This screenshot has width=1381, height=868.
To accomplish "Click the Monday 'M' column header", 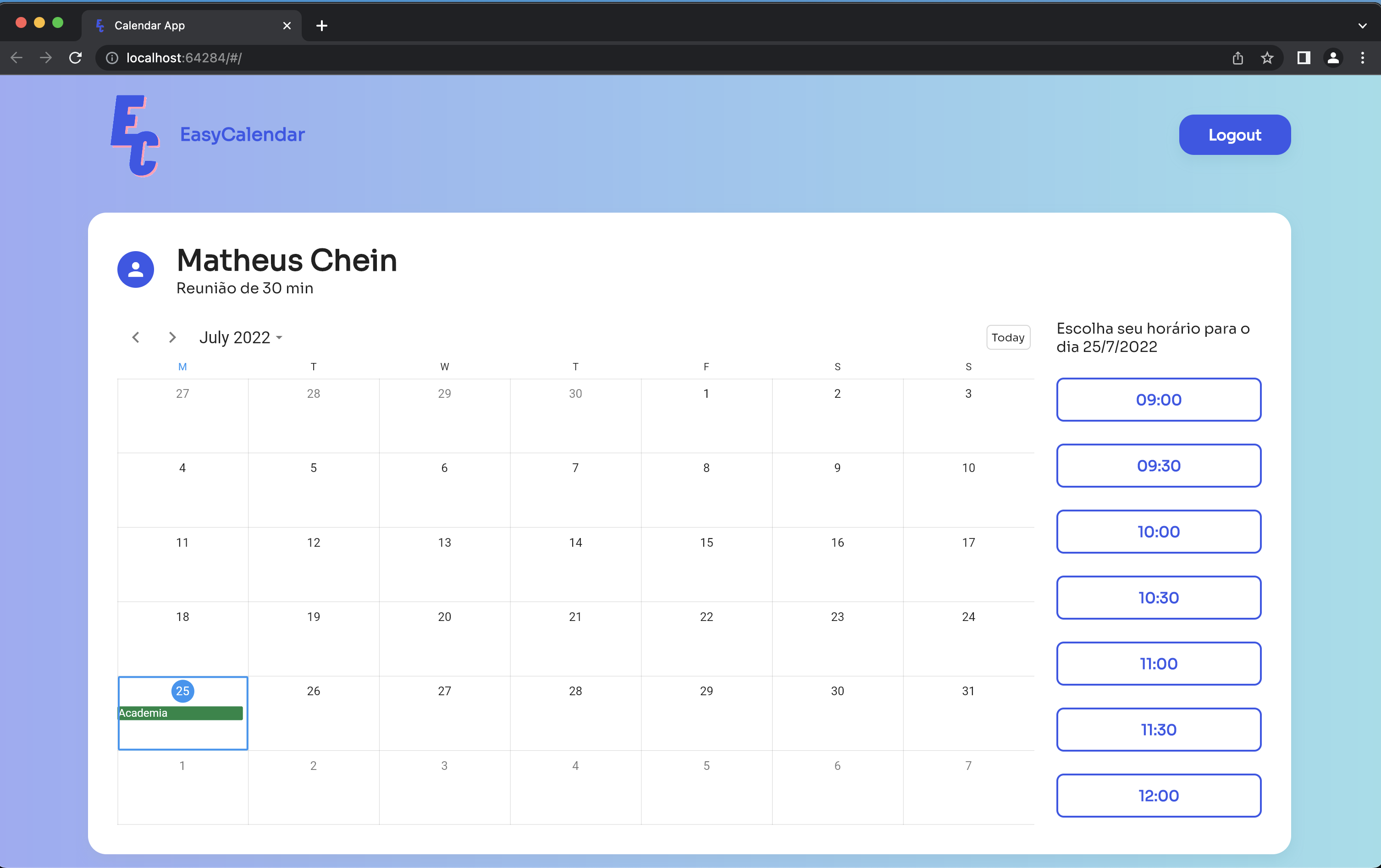I will [x=182, y=366].
